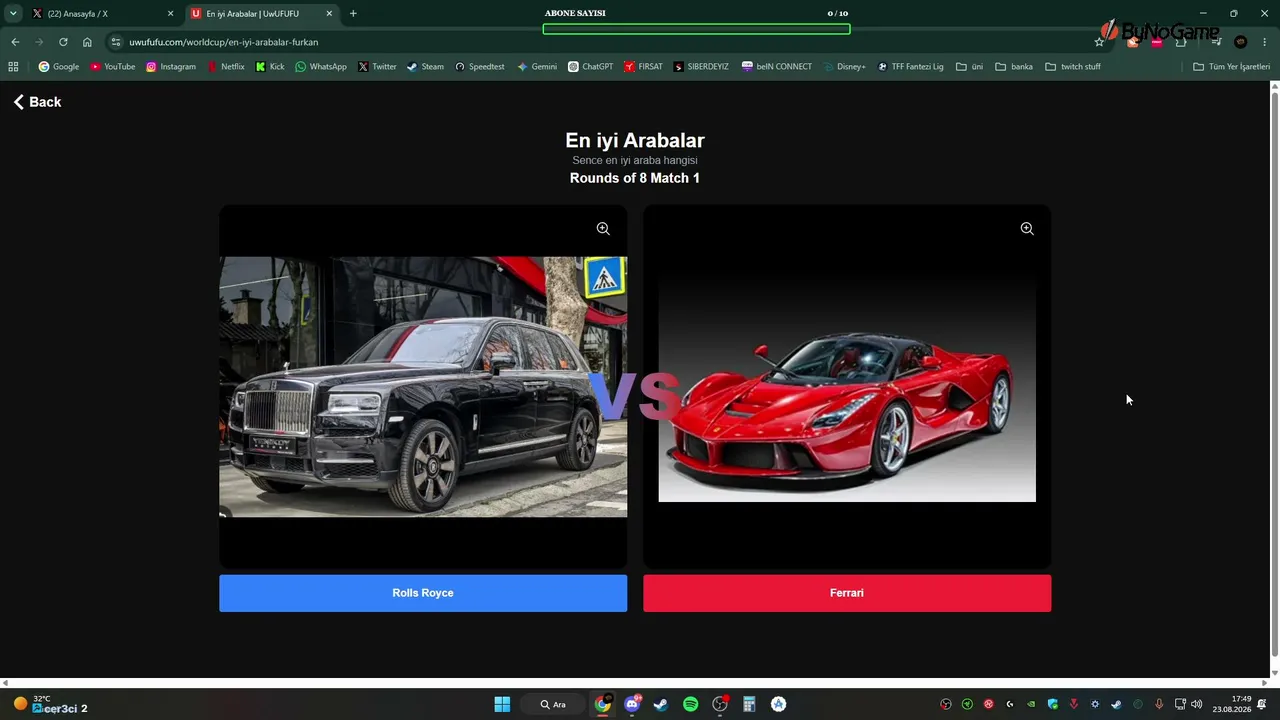Open OBS Studio from the taskbar
Screen dimensions: 1280x720
(x=720, y=704)
